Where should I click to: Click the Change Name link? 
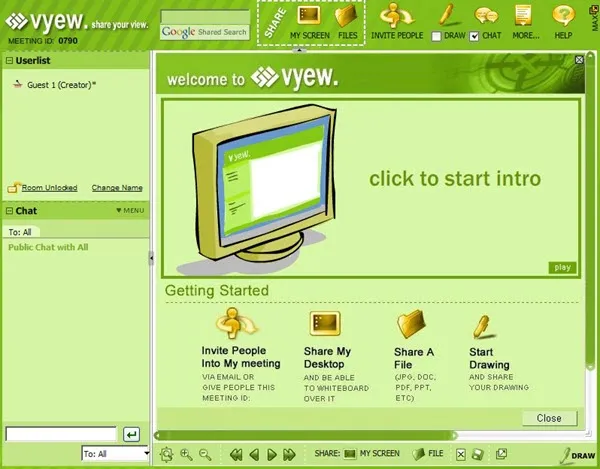[x=117, y=188]
